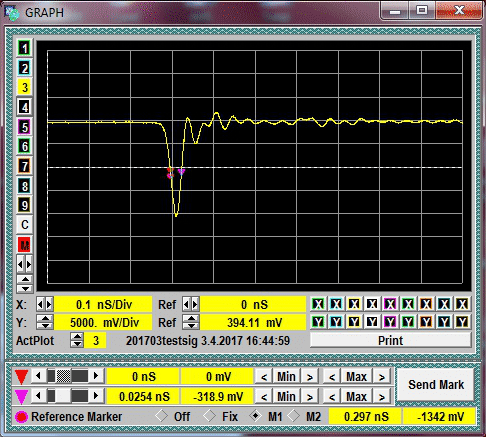Toggle the magenta Y button for plot 5
This screenshot has height=437, width=486.
coord(390,322)
